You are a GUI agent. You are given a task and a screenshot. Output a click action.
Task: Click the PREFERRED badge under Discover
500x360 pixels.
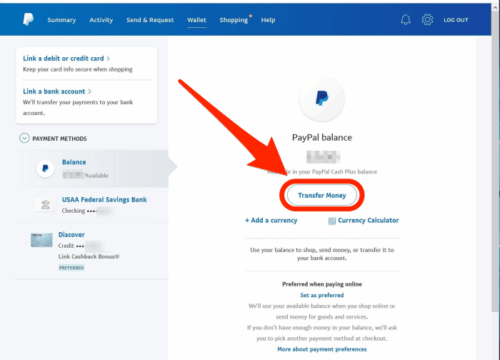tap(71, 268)
